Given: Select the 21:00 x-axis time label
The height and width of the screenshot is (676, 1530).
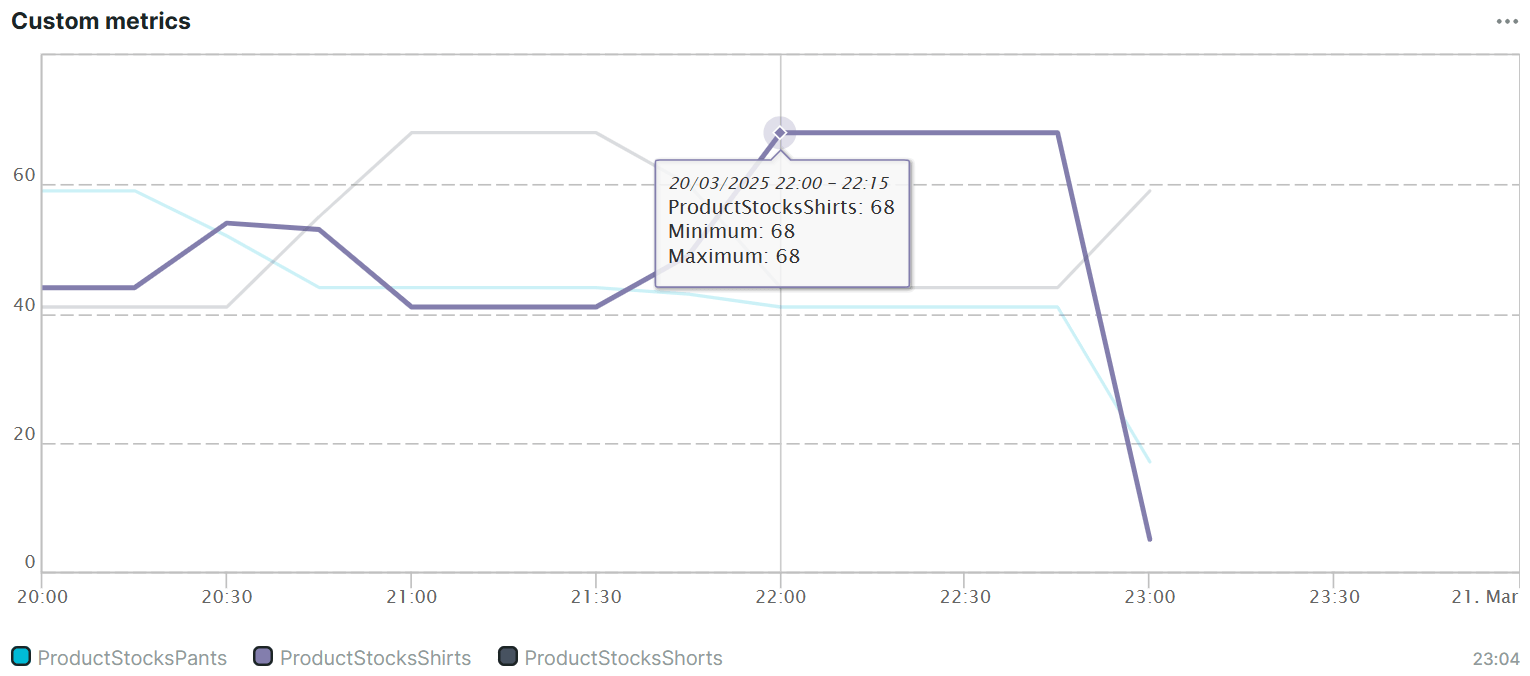Looking at the screenshot, I should (x=411, y=597).
